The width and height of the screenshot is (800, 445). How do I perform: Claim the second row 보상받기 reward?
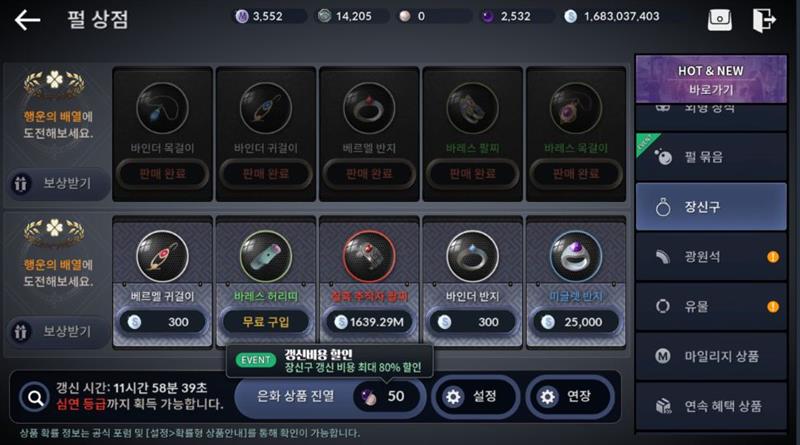tap(58, 332)
